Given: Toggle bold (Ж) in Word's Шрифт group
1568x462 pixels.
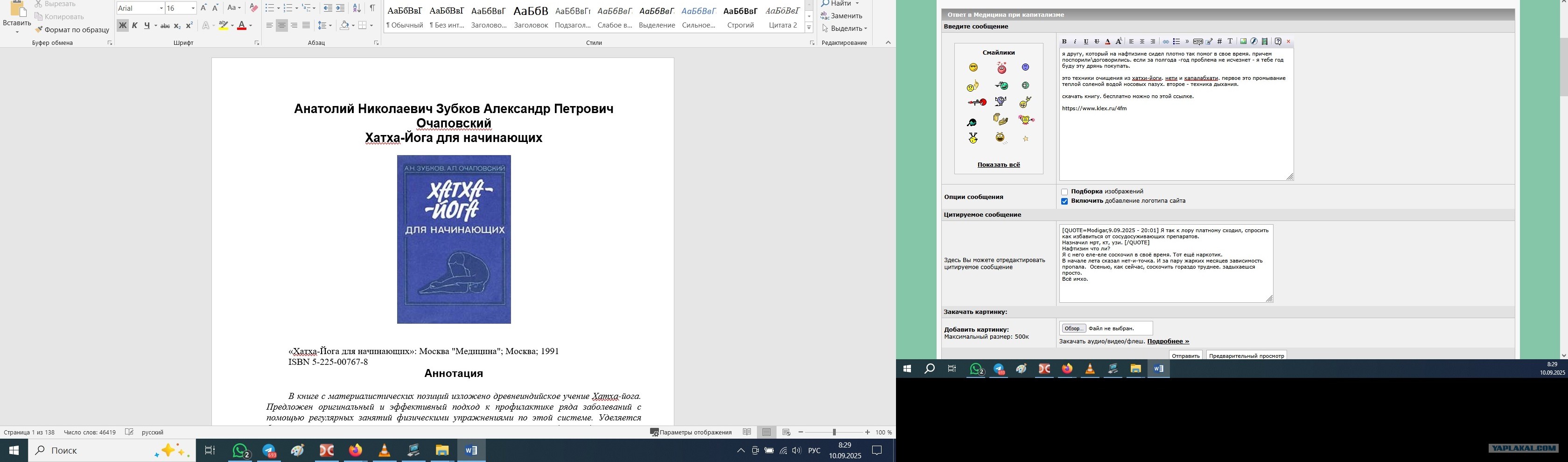Looking at the screenshot, I should point(122,26).
